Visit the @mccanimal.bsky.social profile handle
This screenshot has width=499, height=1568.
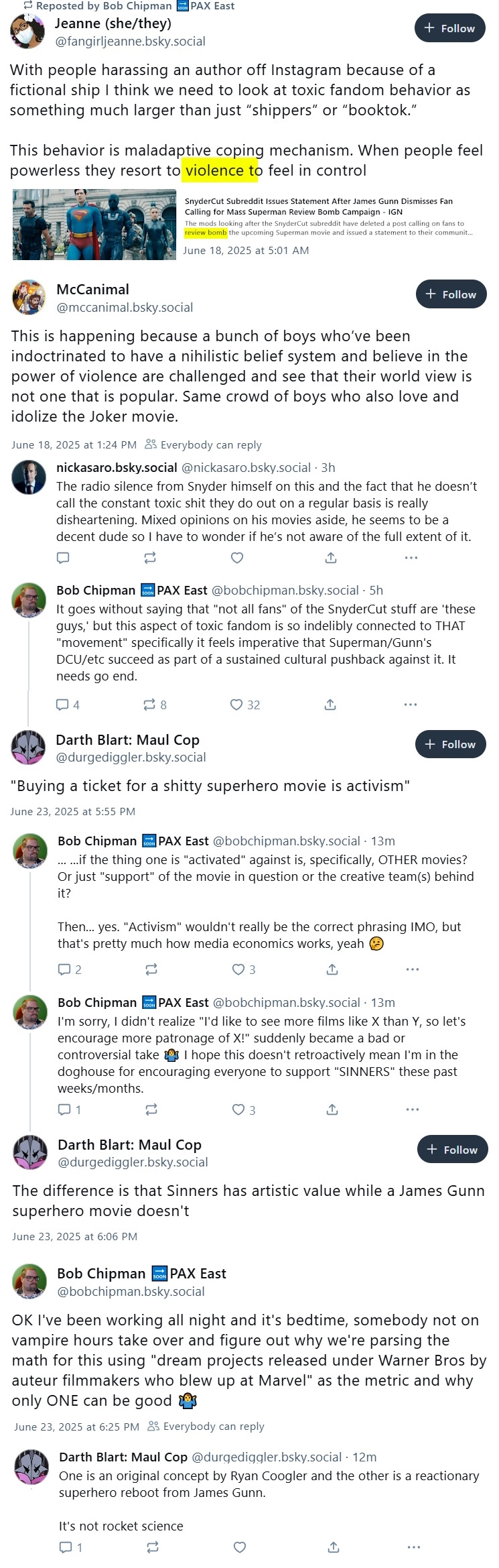[x=125, y=308]
